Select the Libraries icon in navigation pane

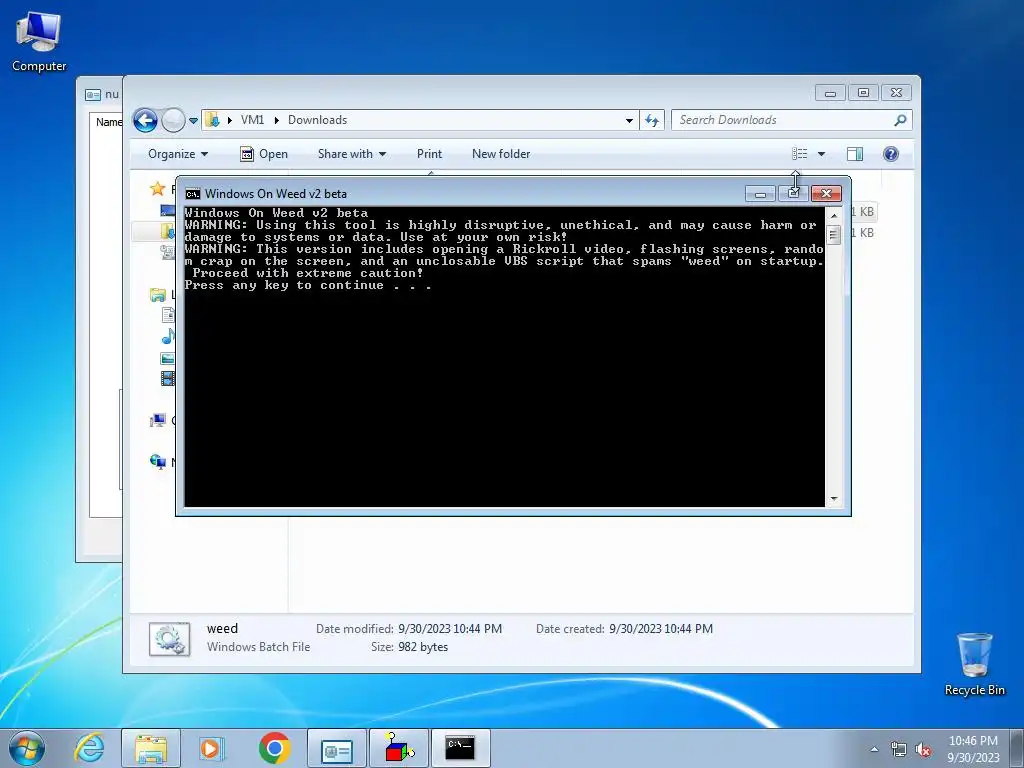(x=157, y=295)
